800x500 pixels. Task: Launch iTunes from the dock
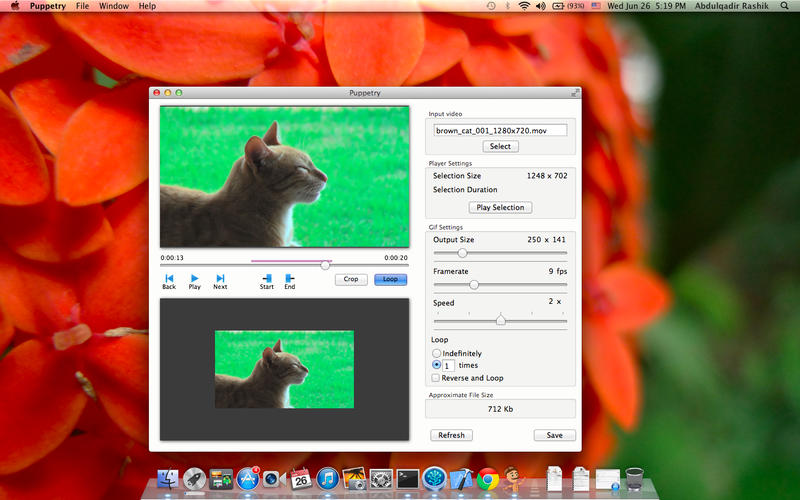327,479
